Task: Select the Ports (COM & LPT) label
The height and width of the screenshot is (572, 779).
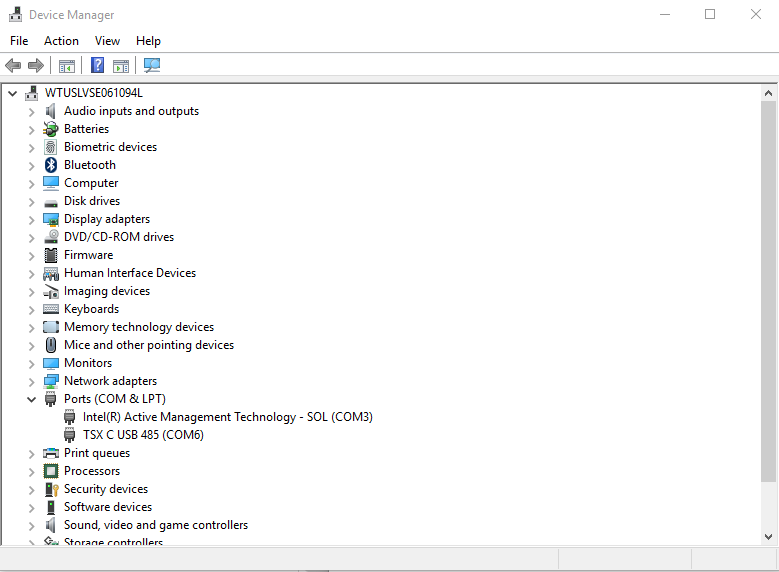Action: tap(115, 399)
